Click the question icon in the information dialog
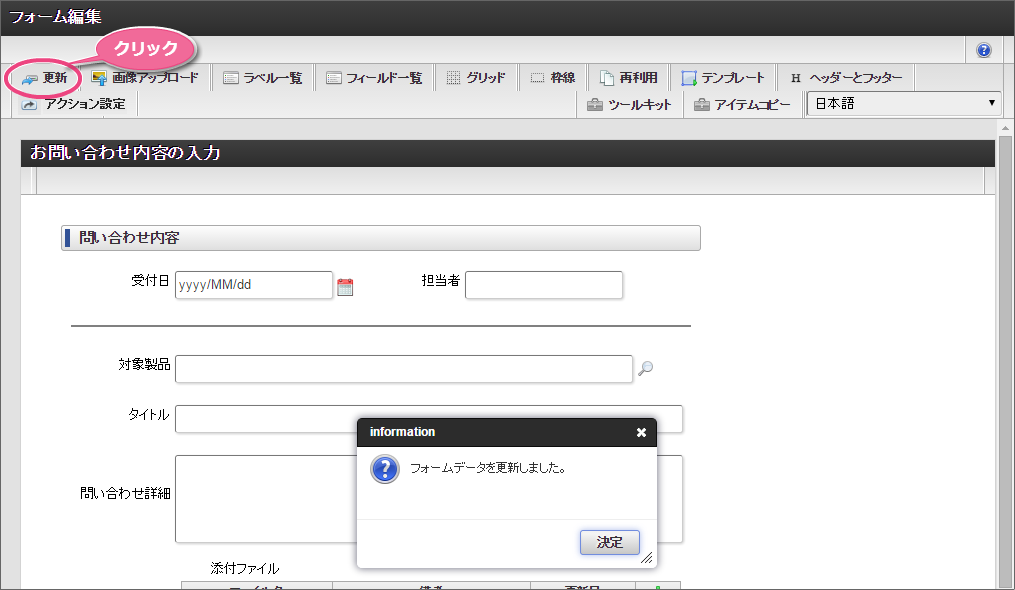 [x=385, y=470]
